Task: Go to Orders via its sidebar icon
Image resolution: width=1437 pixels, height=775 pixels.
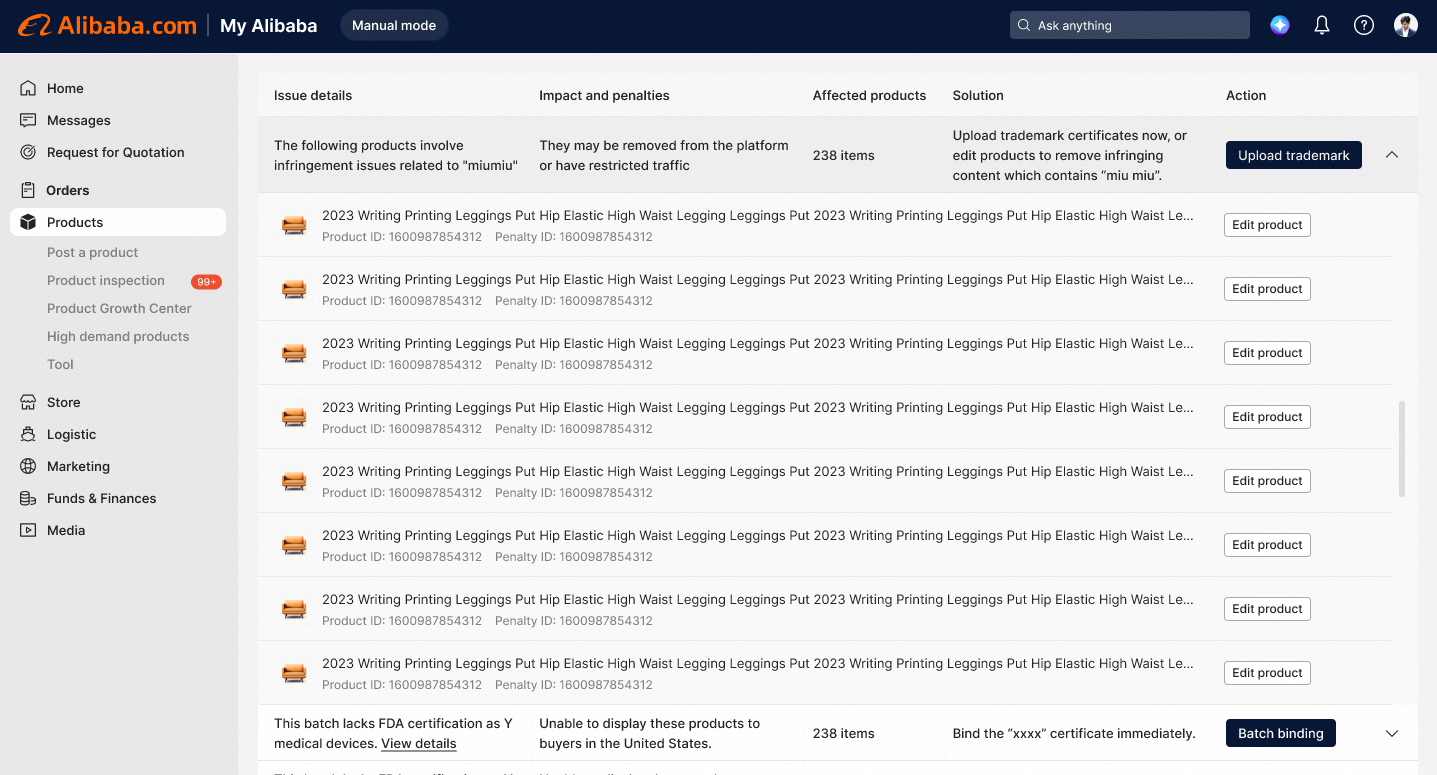Action: tap(28, 190)
